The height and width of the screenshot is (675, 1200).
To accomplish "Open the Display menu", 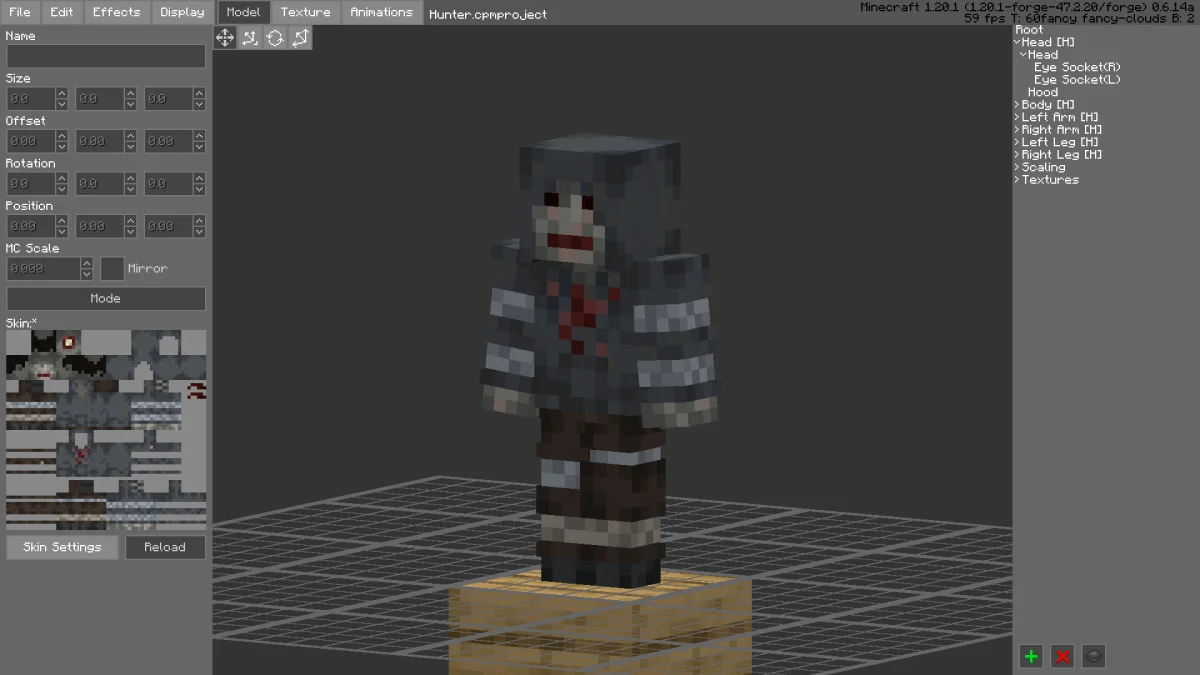I will (182, 12).
